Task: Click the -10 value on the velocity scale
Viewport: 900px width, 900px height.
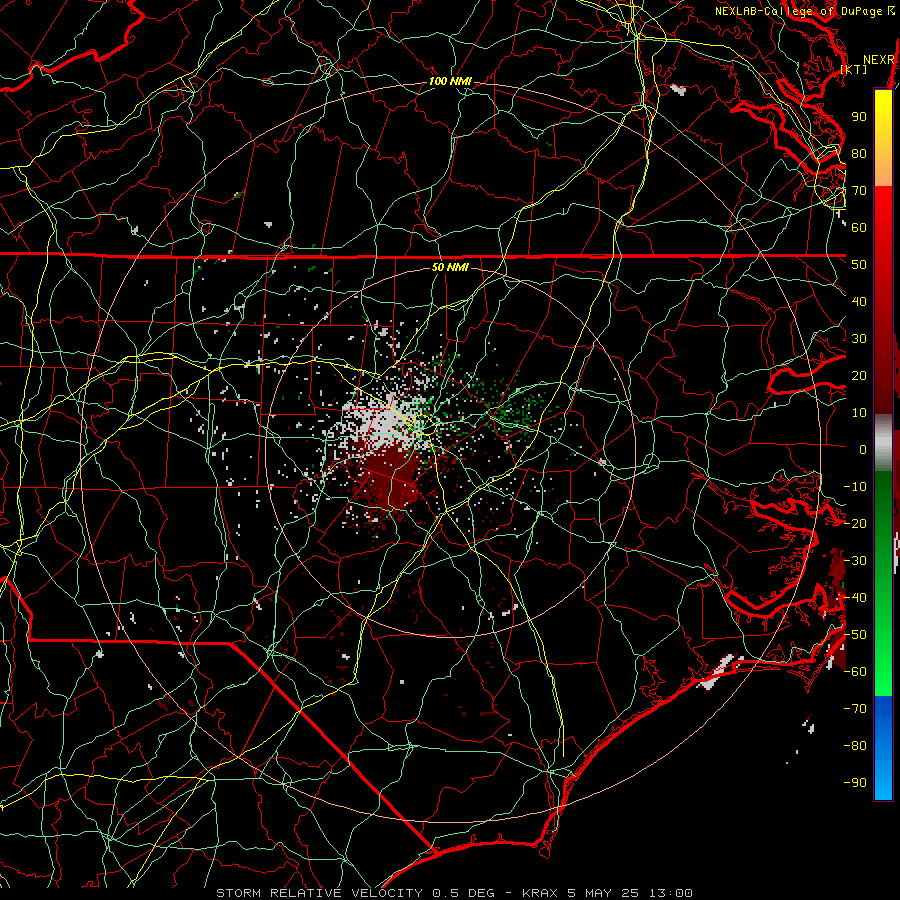Action: click(855, 487)
